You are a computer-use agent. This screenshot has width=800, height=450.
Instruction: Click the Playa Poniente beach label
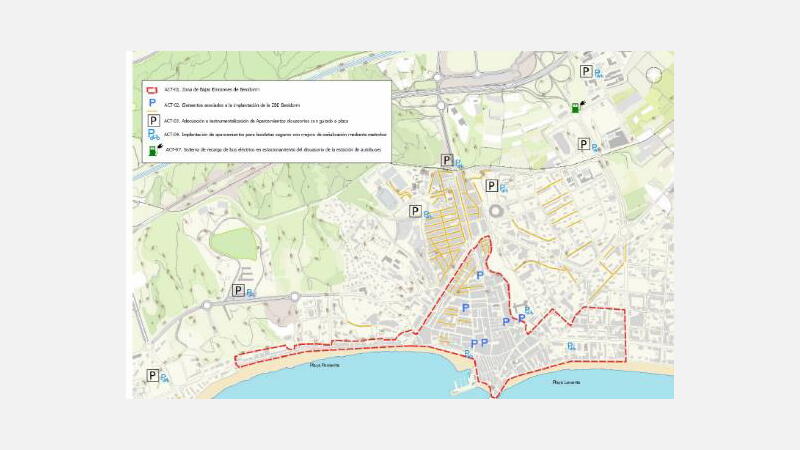click(324, 365)
